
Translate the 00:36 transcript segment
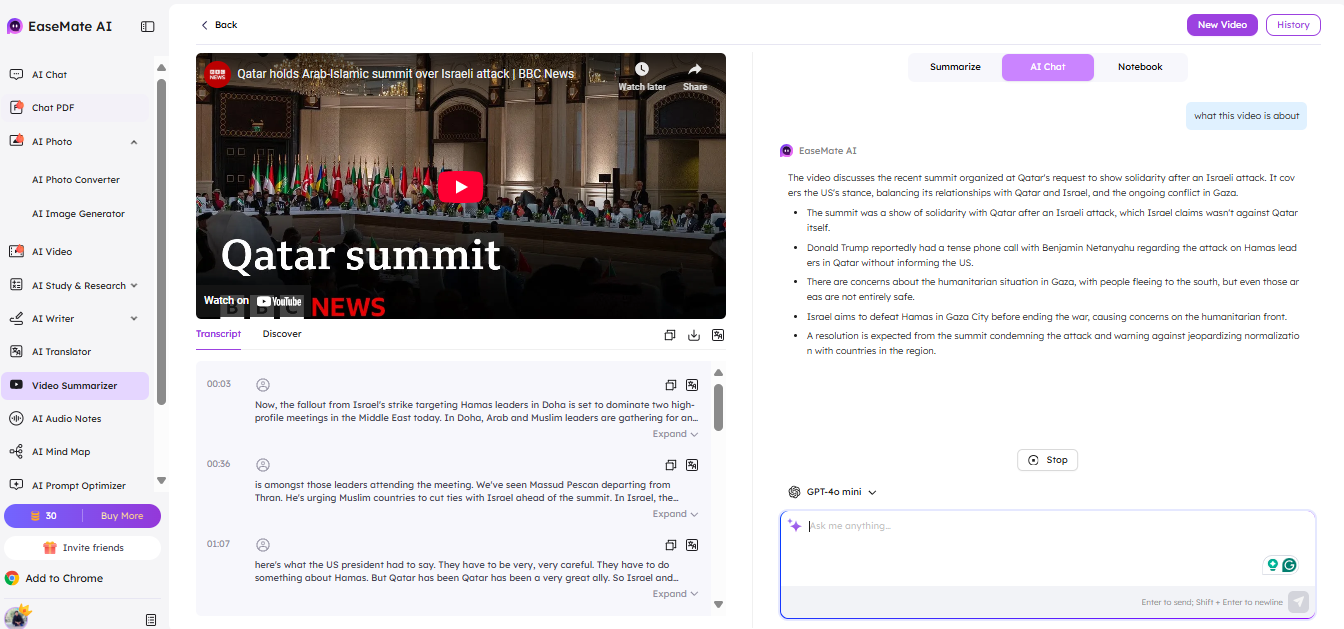tap(692, 465)
